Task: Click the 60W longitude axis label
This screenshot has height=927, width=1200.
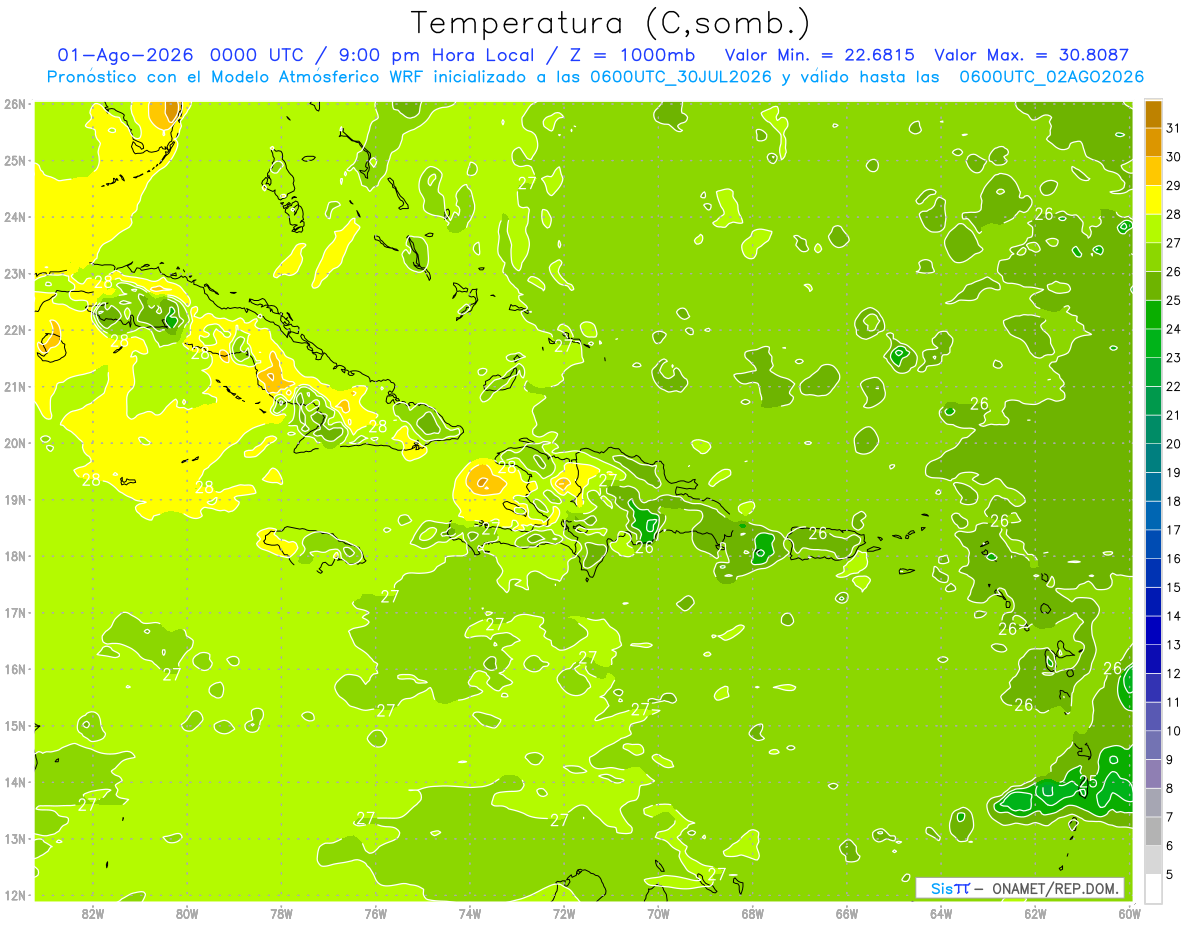Action: [1129, 913]
